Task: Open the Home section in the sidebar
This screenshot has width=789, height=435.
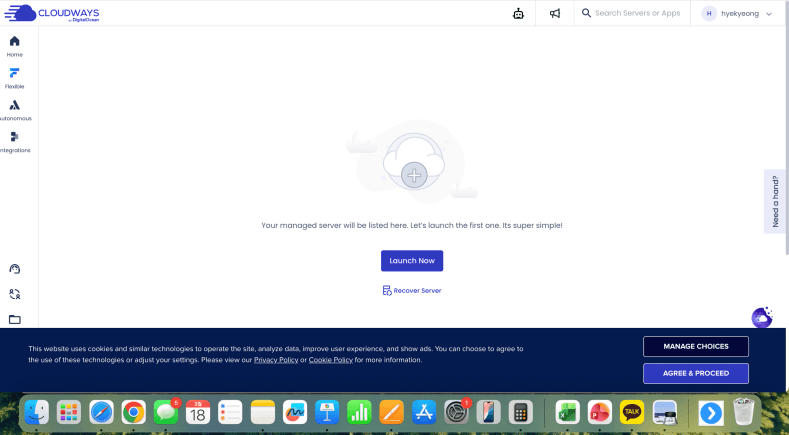Action: [15, 46]
